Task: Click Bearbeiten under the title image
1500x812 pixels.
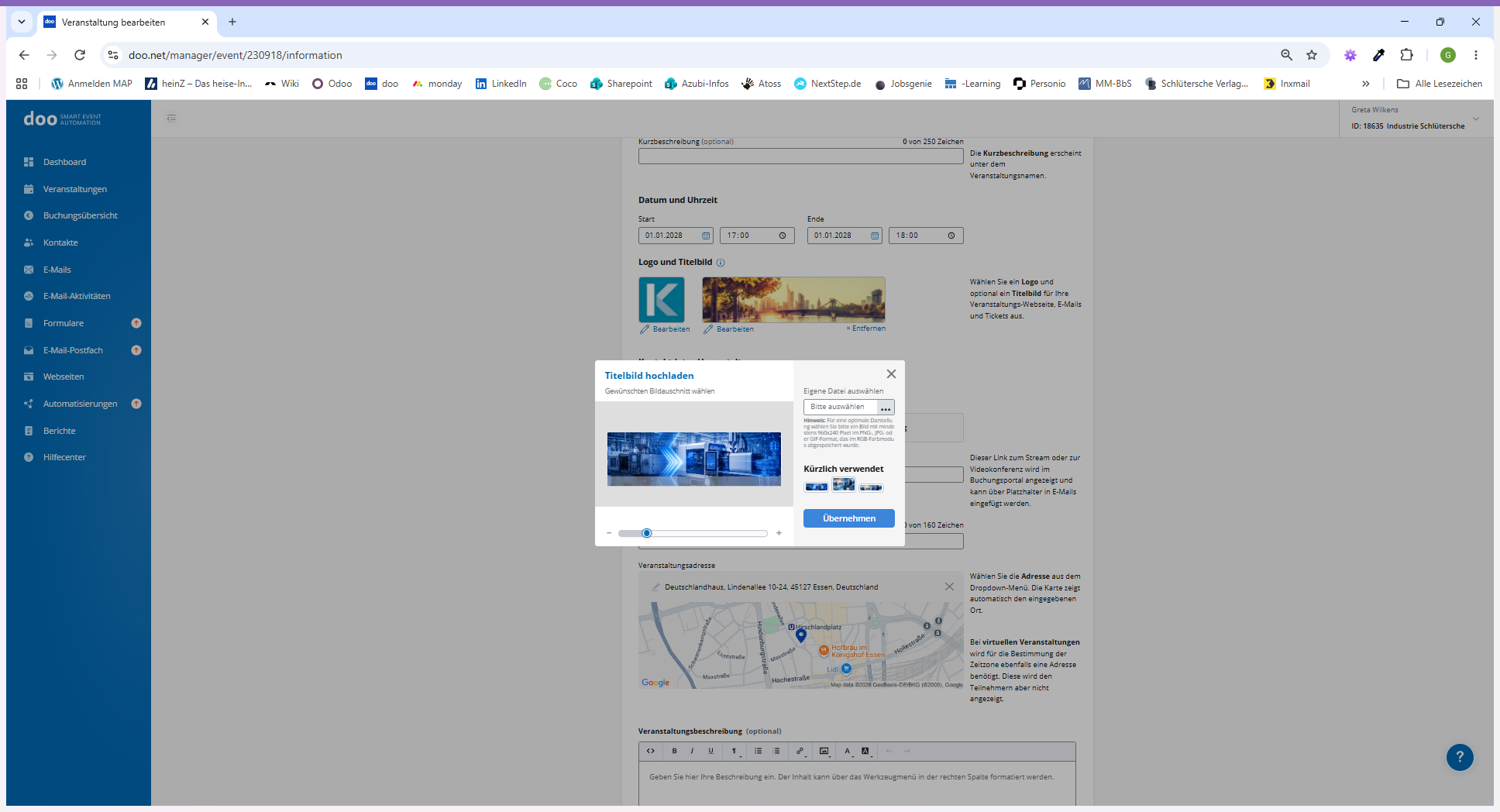Action: [728, 329]
